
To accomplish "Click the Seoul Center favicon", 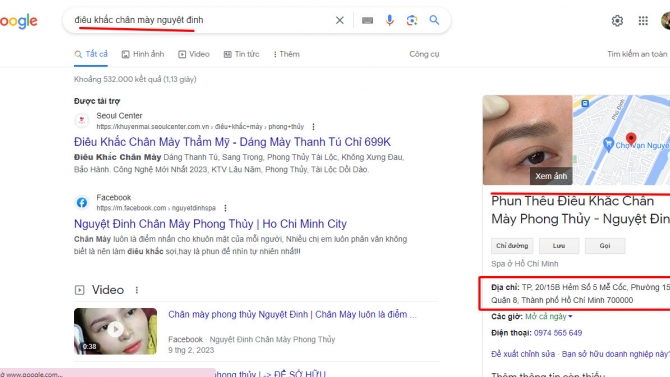I will 82,121.
